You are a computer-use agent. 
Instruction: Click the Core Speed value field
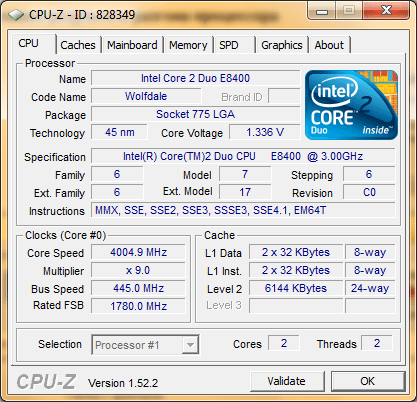[138, 252]
